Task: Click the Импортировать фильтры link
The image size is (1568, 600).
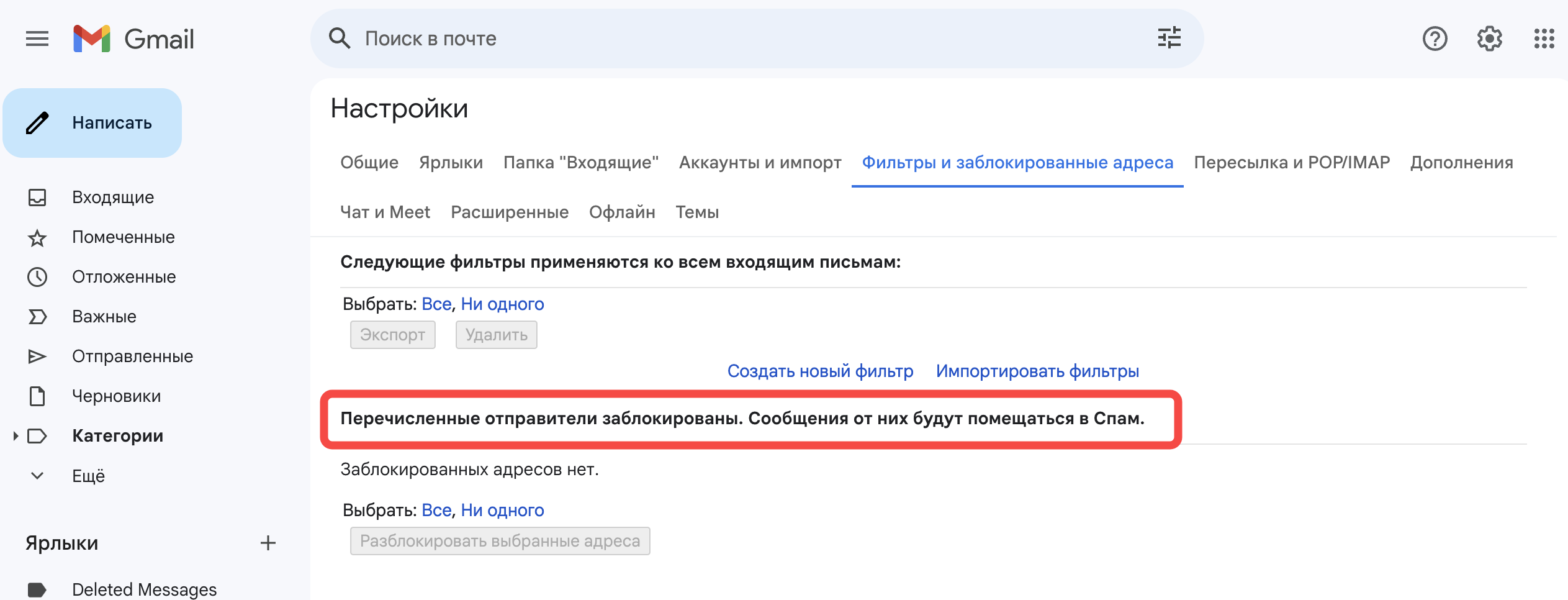Action: (1037, 371)
